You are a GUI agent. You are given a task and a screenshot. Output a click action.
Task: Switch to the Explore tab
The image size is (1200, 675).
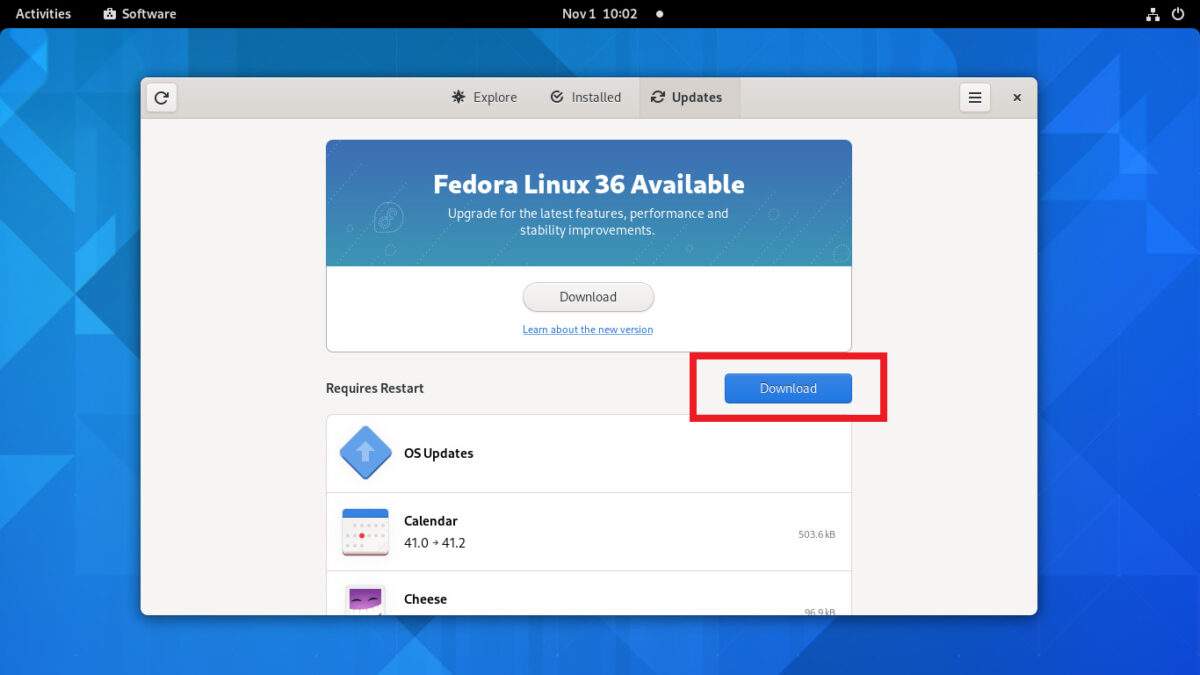(484, 98)
